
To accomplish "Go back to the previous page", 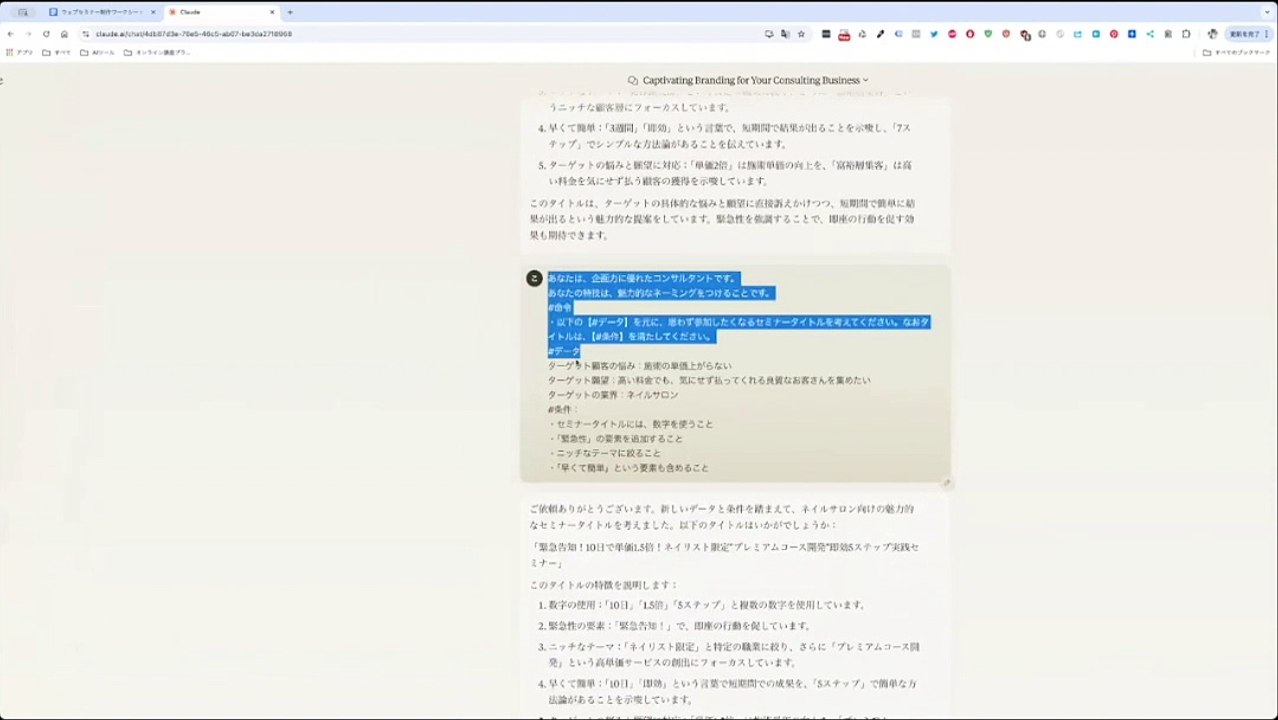I will 10,34.
